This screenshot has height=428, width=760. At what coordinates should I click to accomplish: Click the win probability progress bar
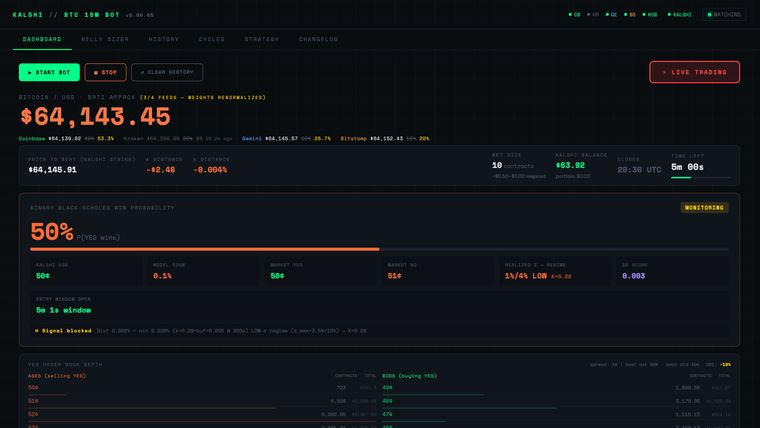[379, 249]
